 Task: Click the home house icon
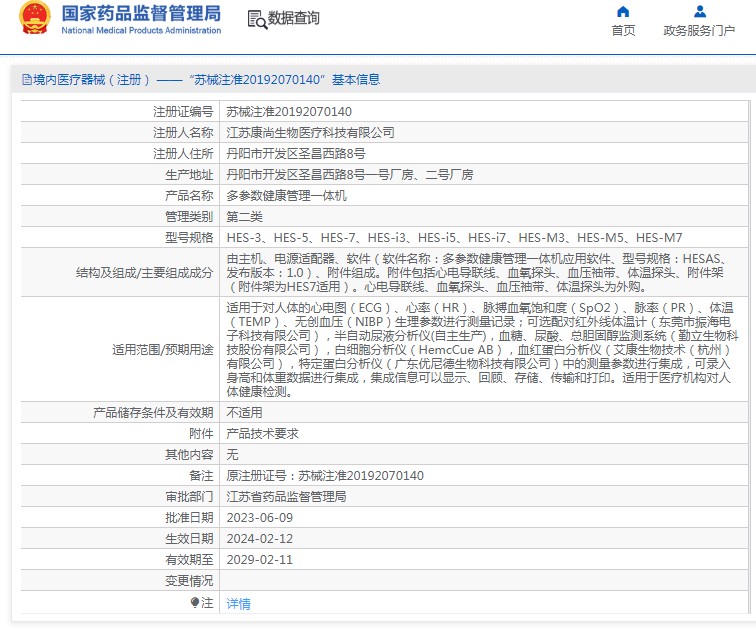623,12
